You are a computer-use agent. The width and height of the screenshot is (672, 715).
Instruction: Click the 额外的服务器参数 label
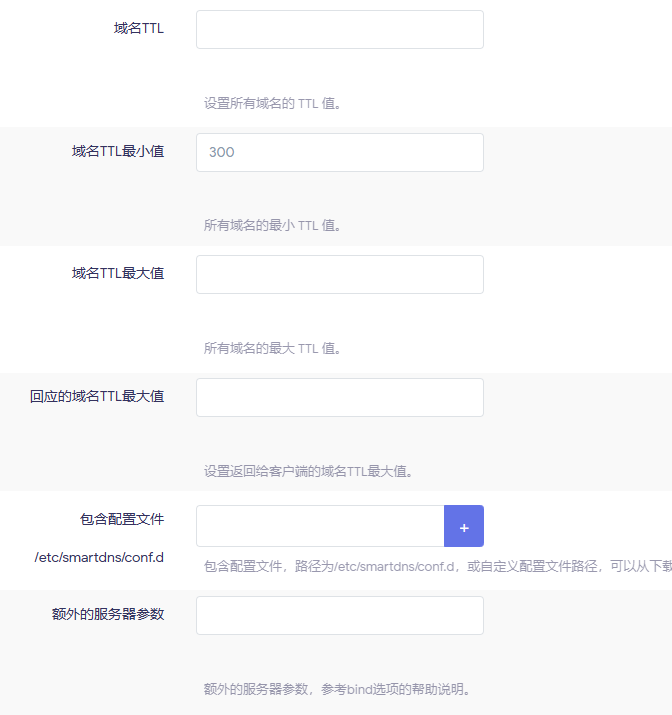pyautogui.click(x=108, y=614)
